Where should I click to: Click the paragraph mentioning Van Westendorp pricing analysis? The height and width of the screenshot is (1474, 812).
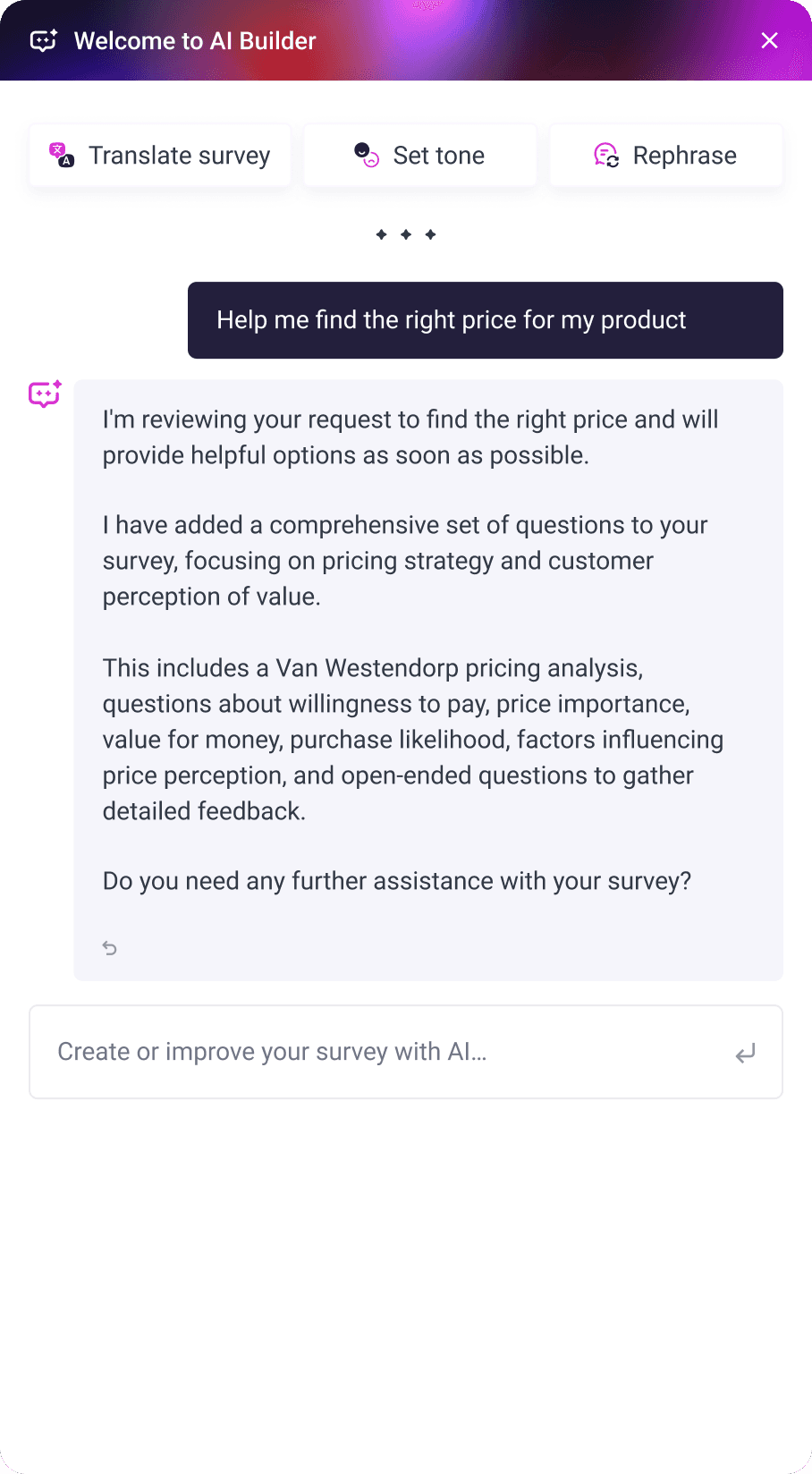413,739
